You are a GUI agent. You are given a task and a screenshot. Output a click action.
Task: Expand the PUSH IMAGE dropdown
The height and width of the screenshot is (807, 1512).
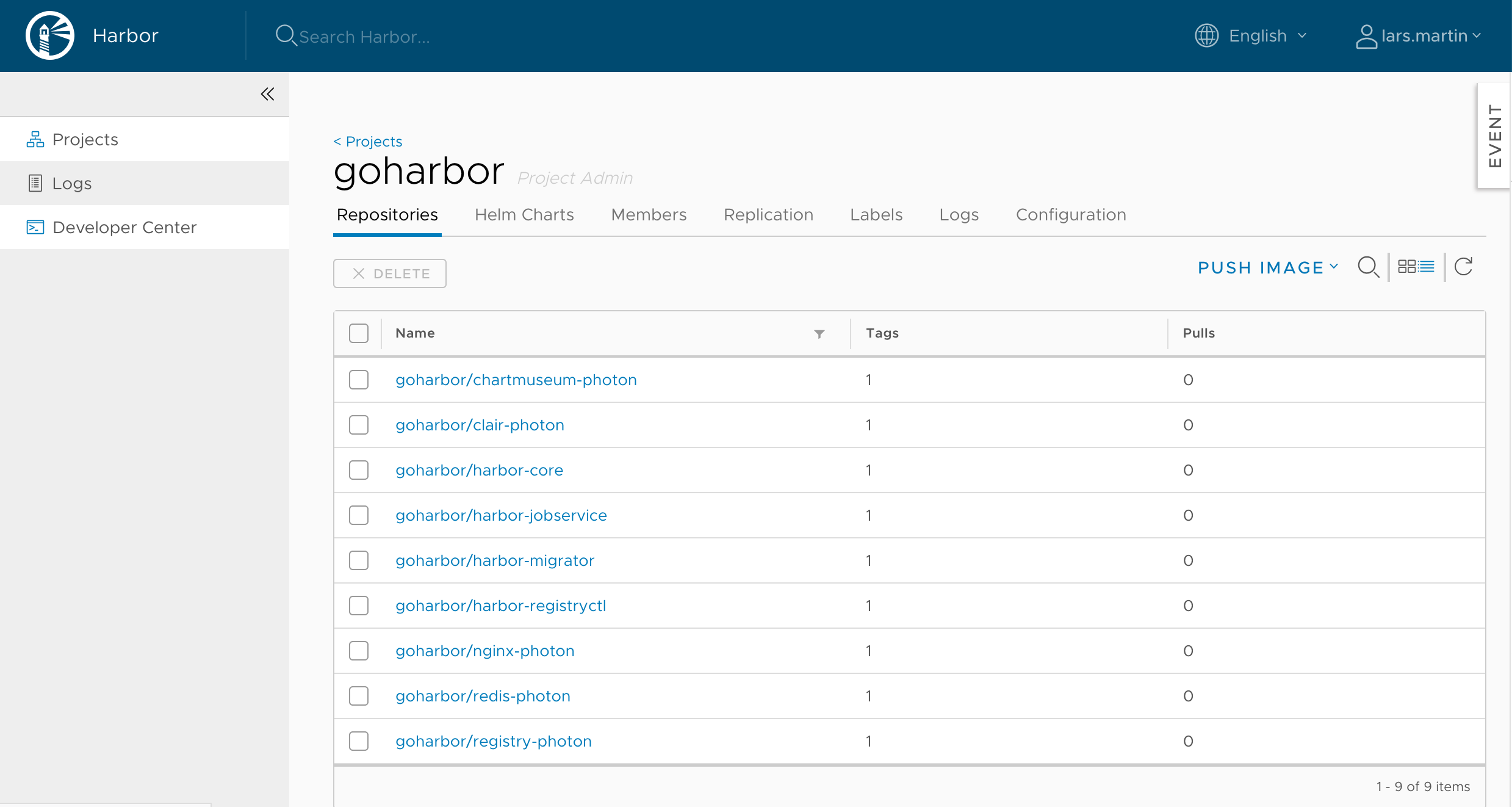(1268, 267)
